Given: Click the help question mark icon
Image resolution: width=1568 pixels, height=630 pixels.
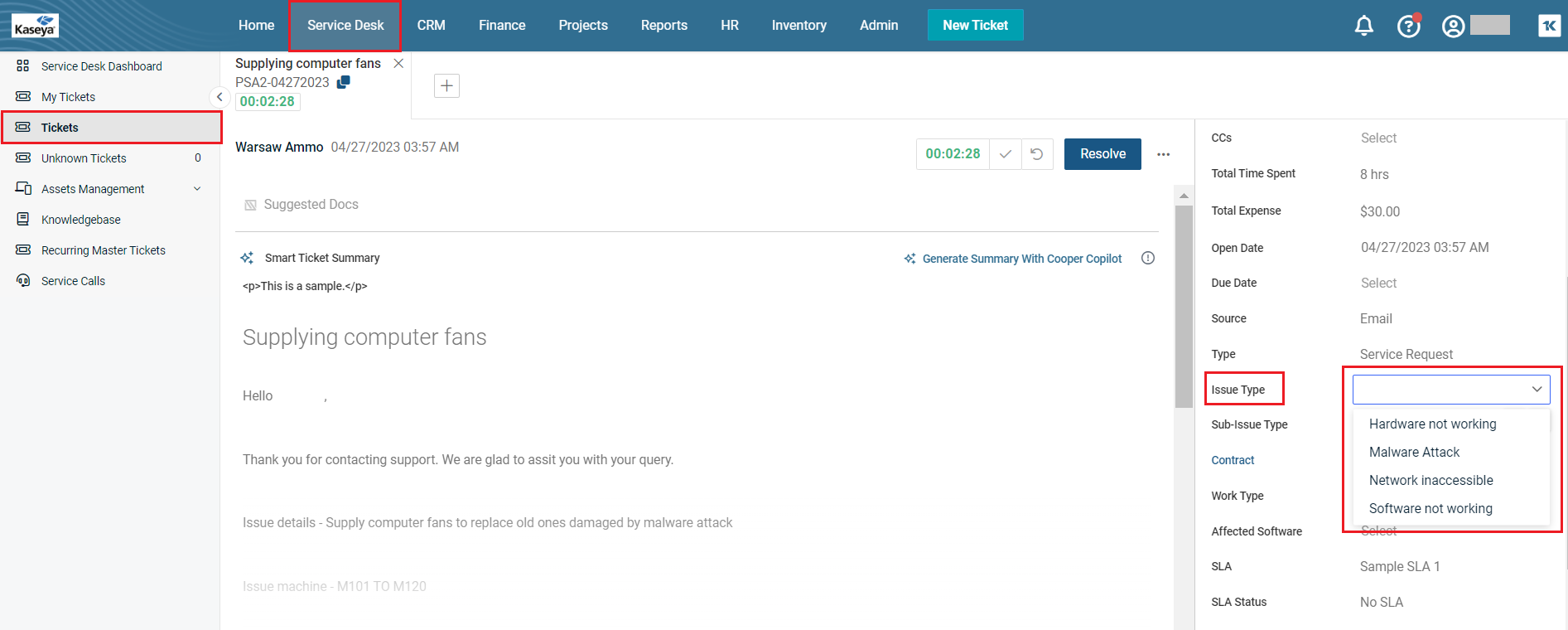Looking at the screenshot, I should coord(1408,27).
